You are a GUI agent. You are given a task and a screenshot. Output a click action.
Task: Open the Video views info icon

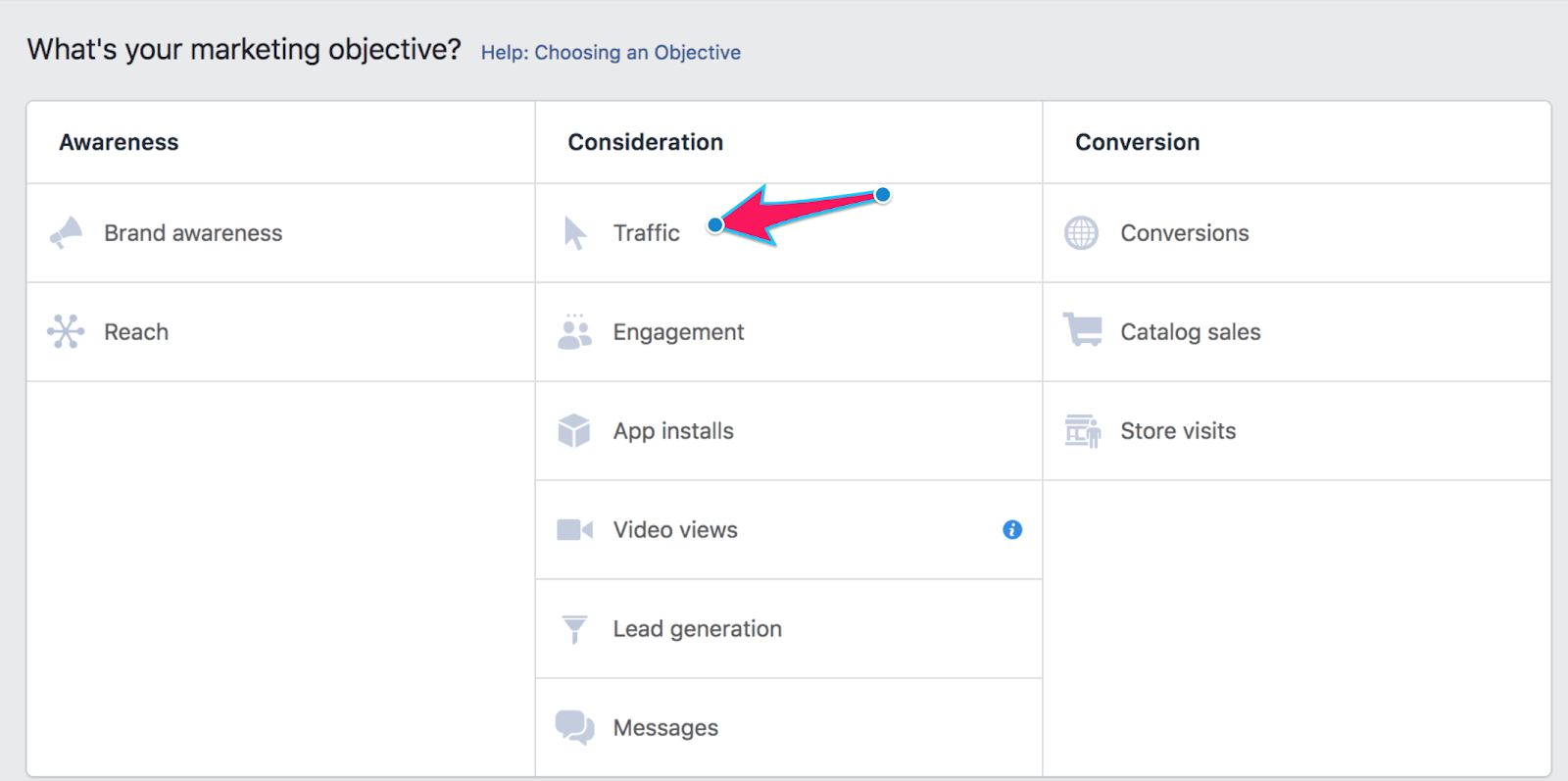[x=1012, y=530]
